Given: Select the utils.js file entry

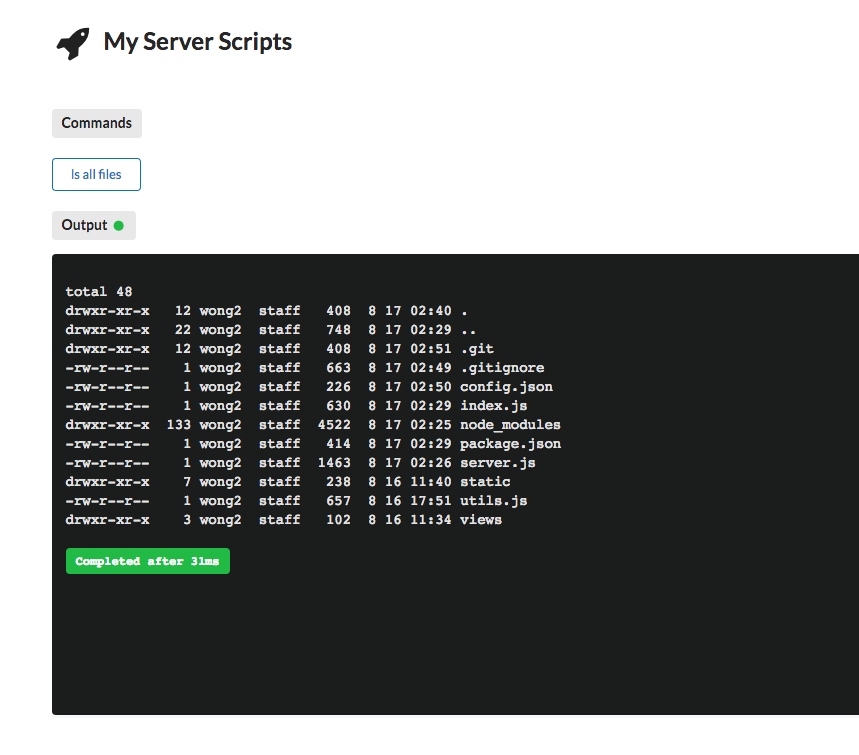Looking at the screenshot, I should point(300,500).
